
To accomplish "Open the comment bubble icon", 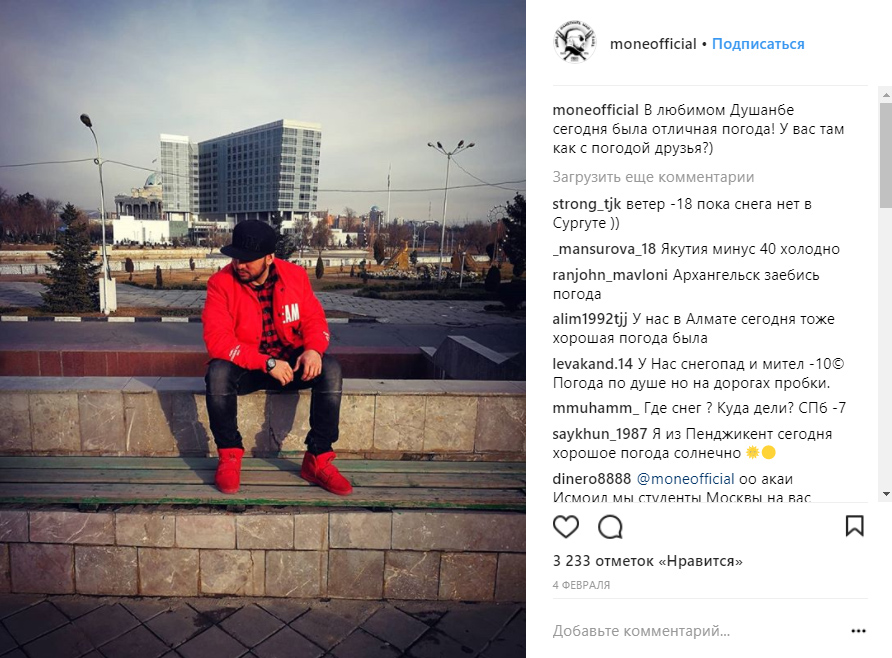I will (x=610, y=527).
